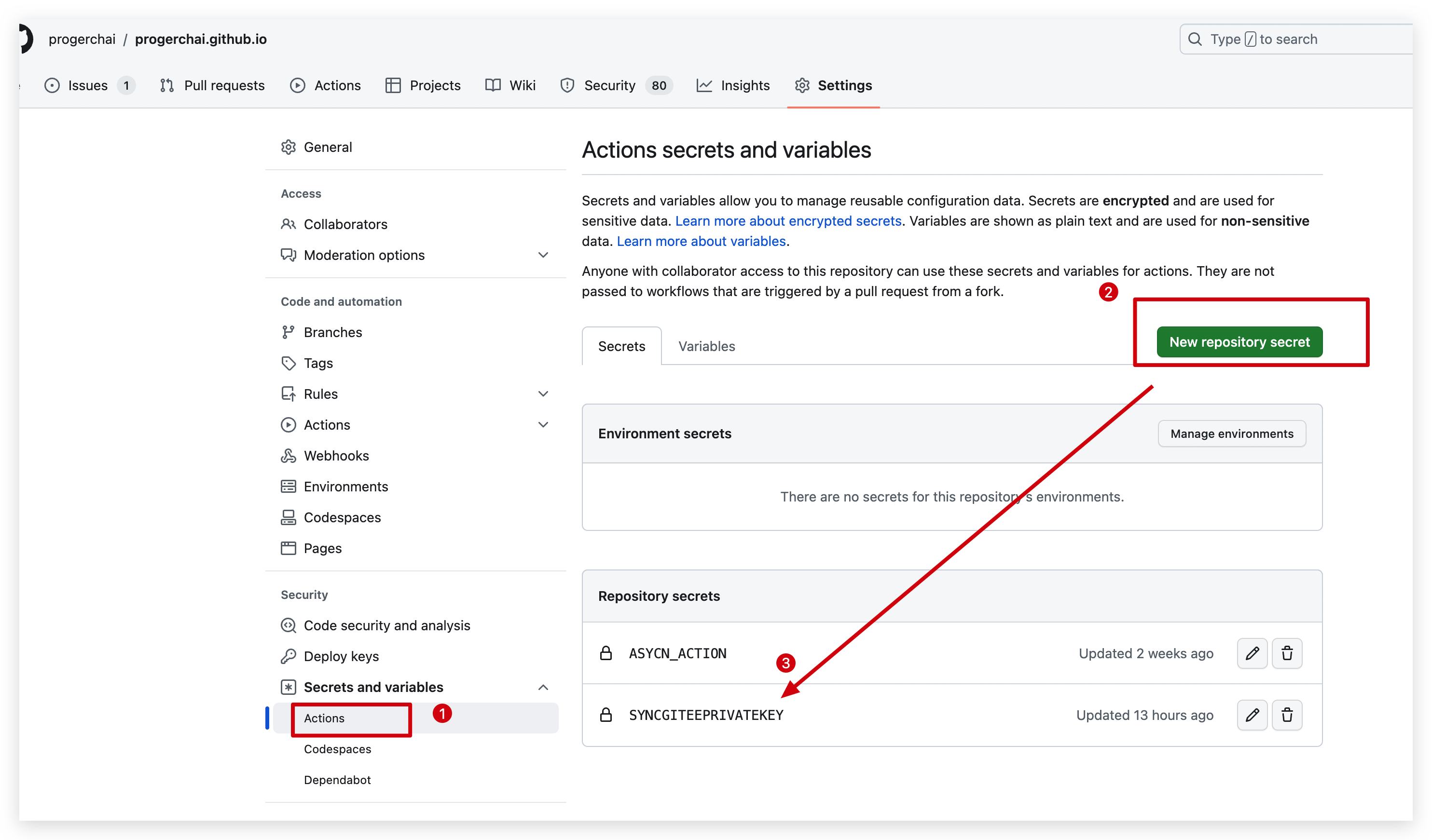
Task: Click 'Updated 13 hours ago' text
Action: (x=1144, y=715)
